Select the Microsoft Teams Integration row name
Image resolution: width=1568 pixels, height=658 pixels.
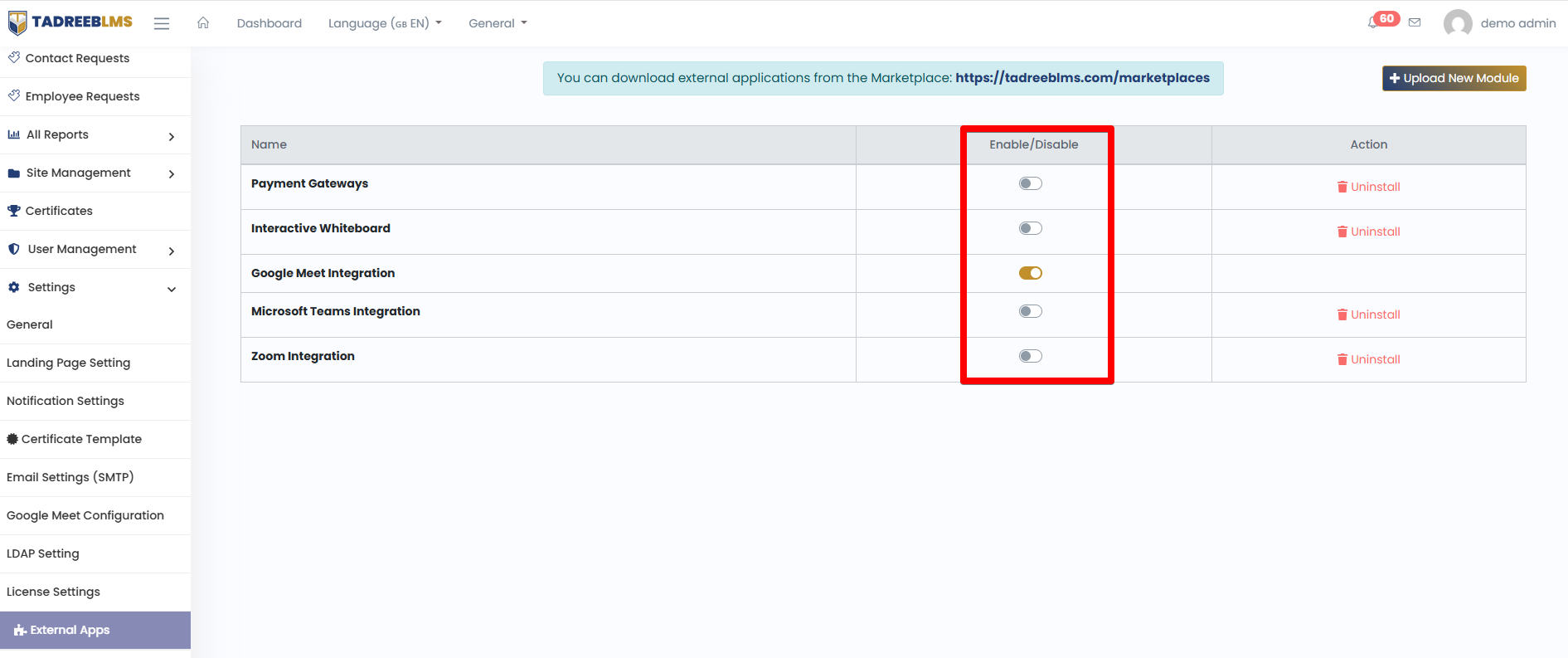click(x=336, y=311)
